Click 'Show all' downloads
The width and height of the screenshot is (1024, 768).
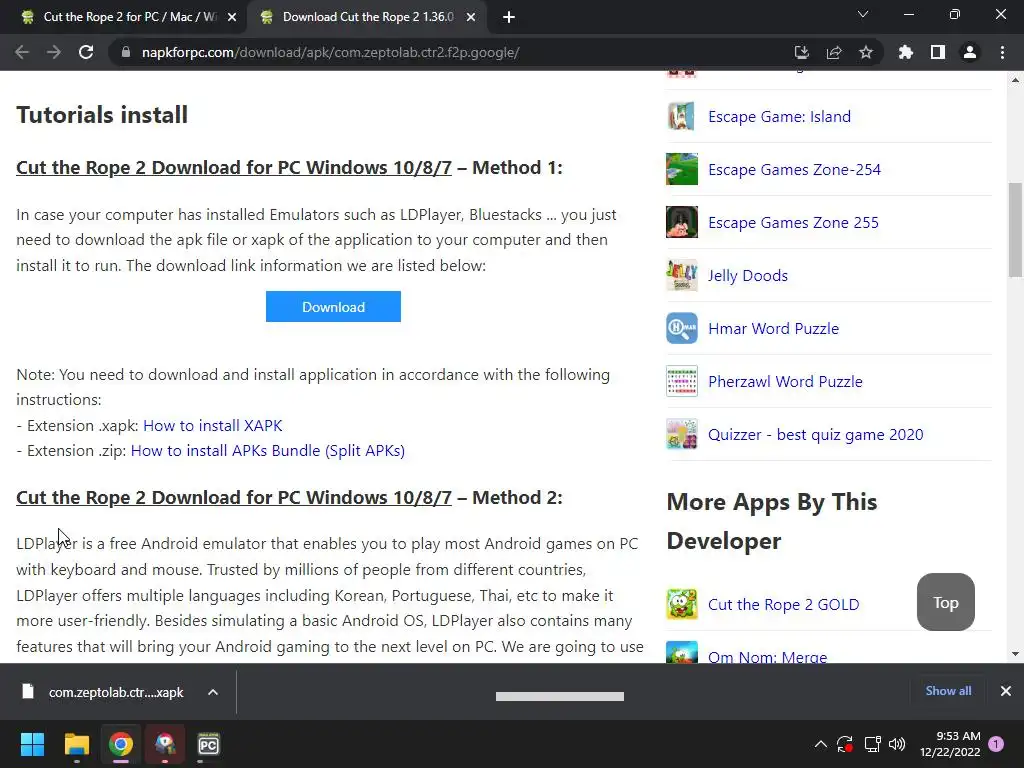coord(948,691)
